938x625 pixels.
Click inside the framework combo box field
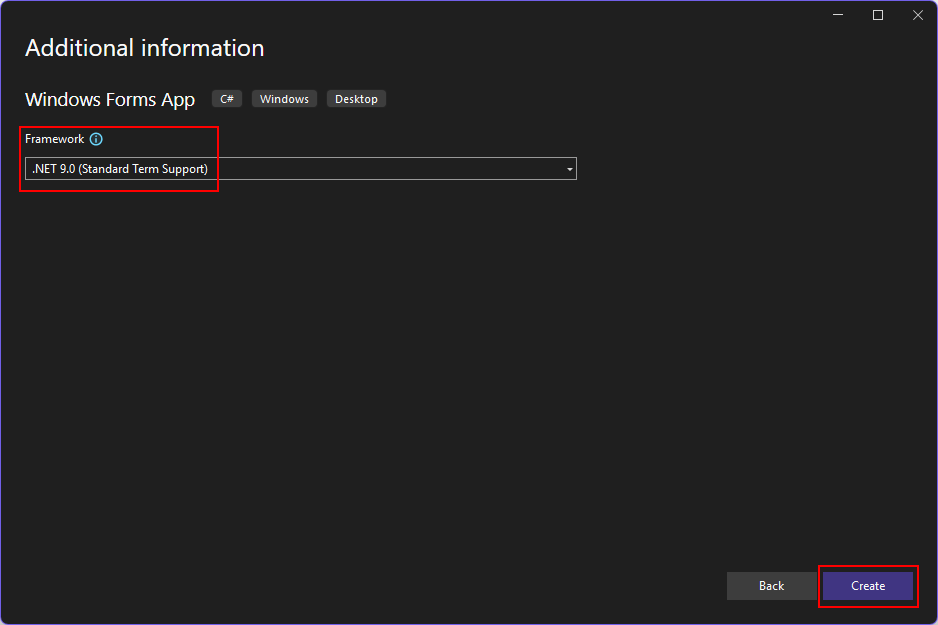(x=300, y=168)
